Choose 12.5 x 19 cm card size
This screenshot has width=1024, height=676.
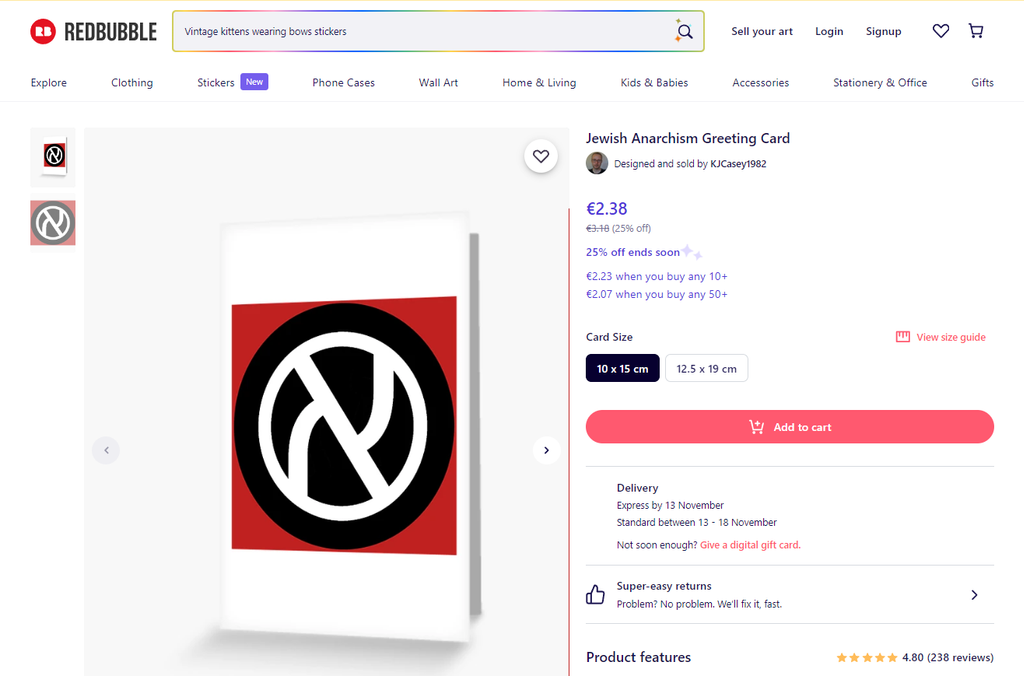[706, 368]
